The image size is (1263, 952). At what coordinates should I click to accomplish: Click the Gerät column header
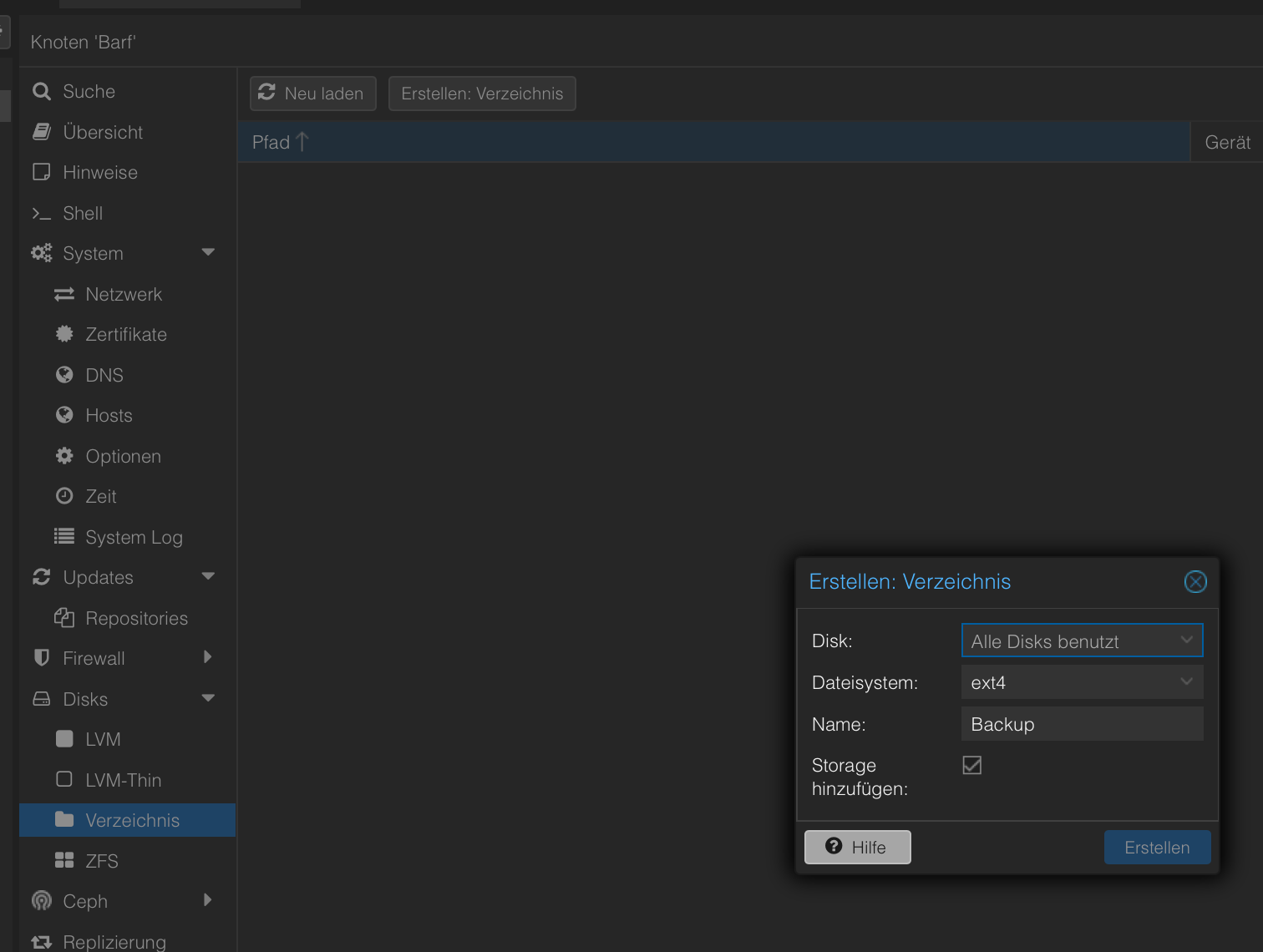click(x=1227, y=142)
